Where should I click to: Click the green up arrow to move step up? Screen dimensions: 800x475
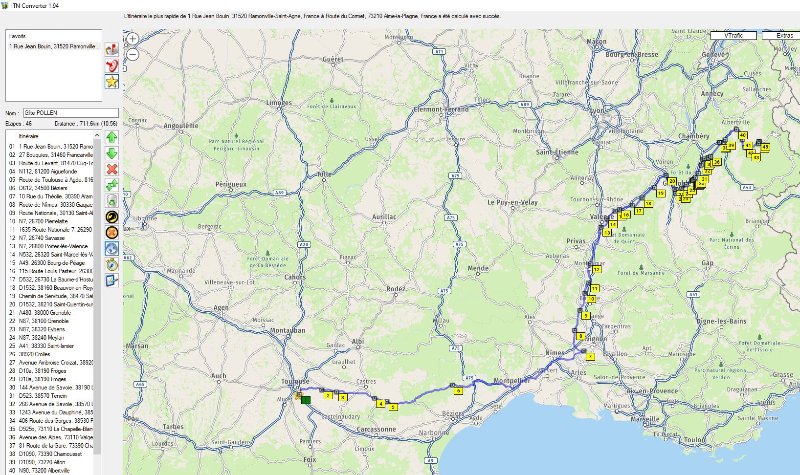[x=112, y=135]
